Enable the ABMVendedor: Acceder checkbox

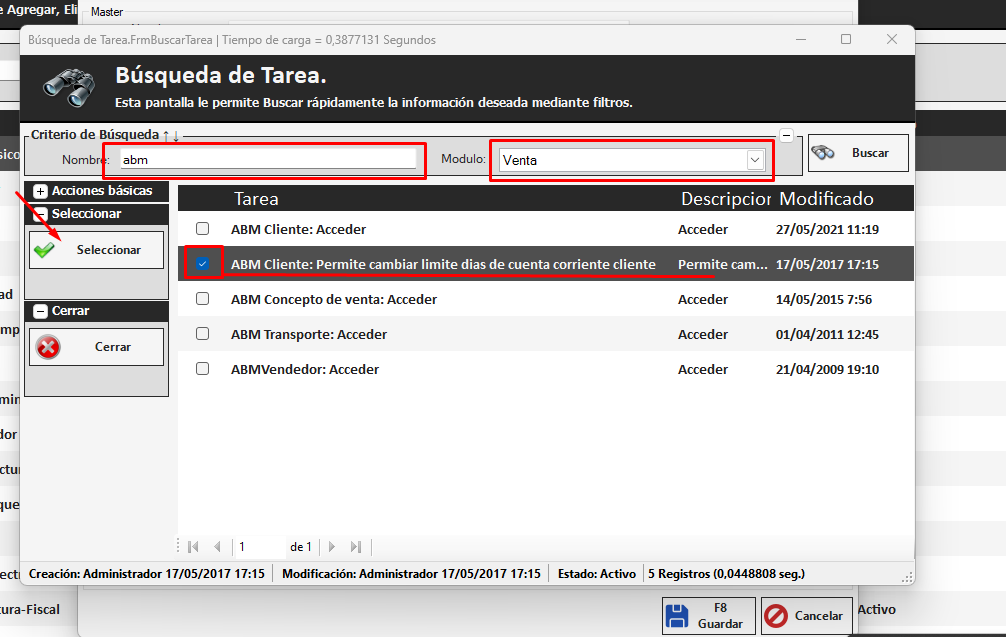[x=203, y=369]
